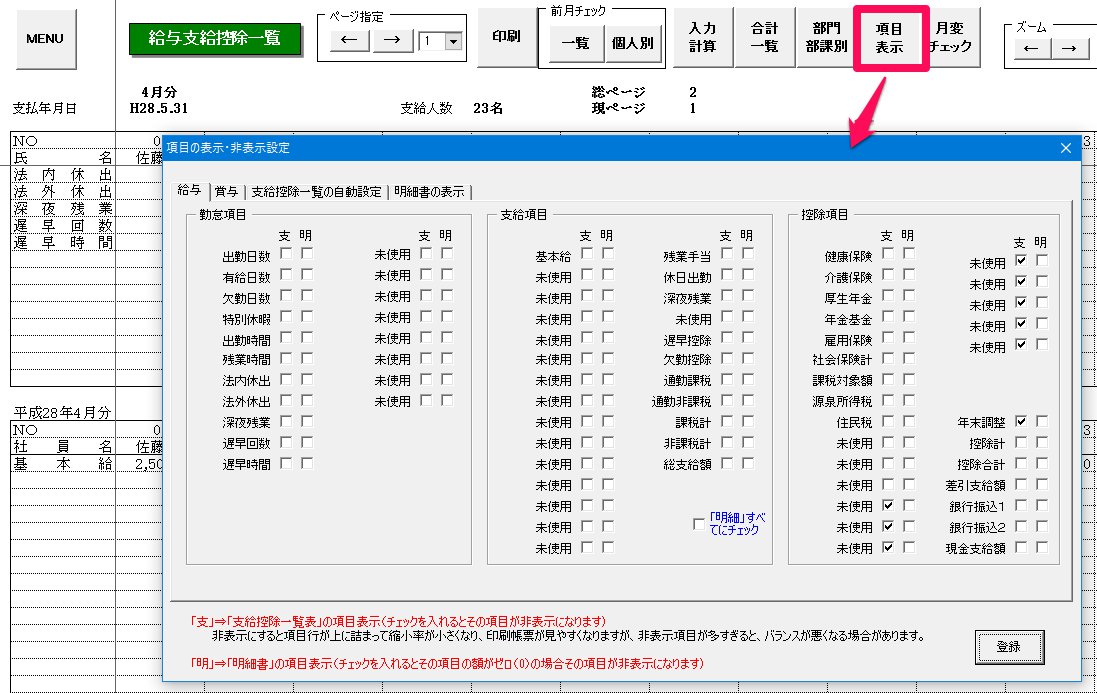This screenshot has width=1097, height=693.
Task: Go to next page with right arrow
Action: pos(393,41)
